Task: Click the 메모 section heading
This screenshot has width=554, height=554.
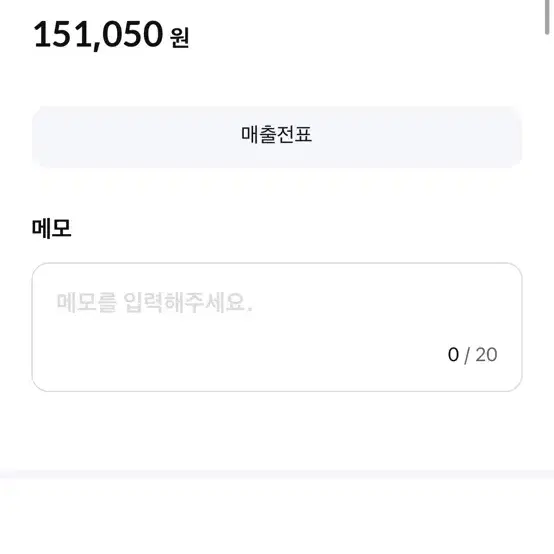Action: (x=52, y=228)
